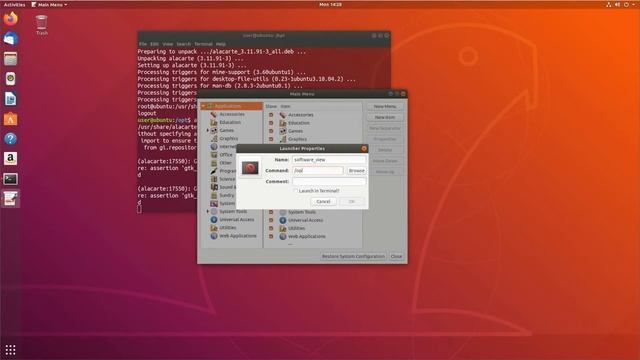
Task: Open Ubuntu Software from the dock
Action: pyautogui.click(x=11, y=119)
